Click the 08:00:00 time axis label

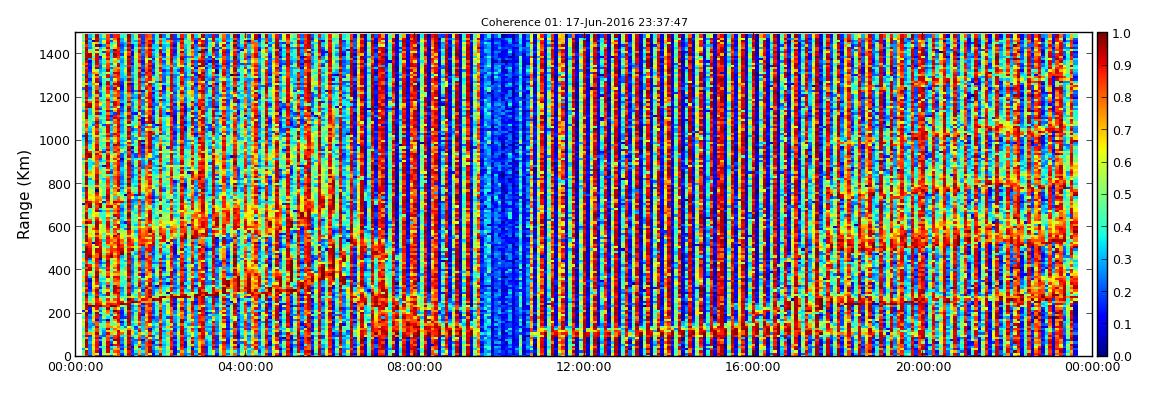[x=414, y=367]
